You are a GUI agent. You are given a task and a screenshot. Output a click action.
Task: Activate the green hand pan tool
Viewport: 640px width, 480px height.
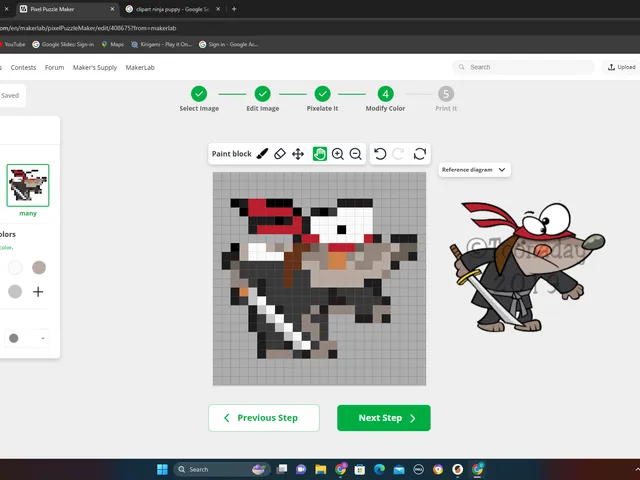tap(320, 154)
